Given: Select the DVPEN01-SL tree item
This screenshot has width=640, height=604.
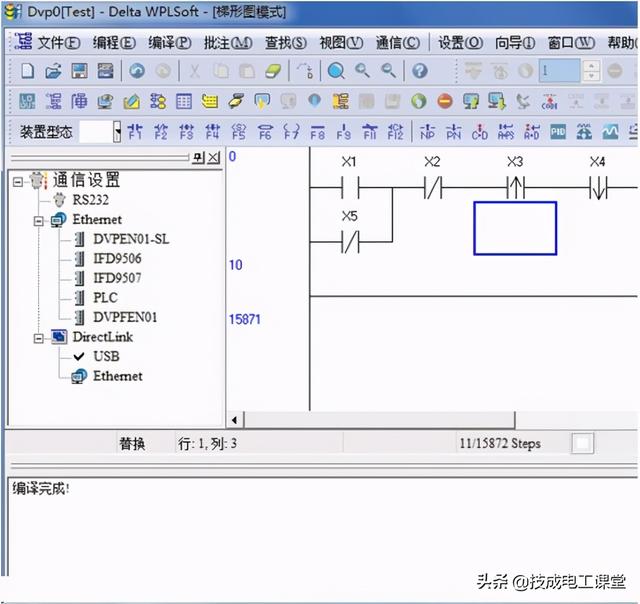Looking at the screenshot, I should pyautogui.click(x=131, y=239).
